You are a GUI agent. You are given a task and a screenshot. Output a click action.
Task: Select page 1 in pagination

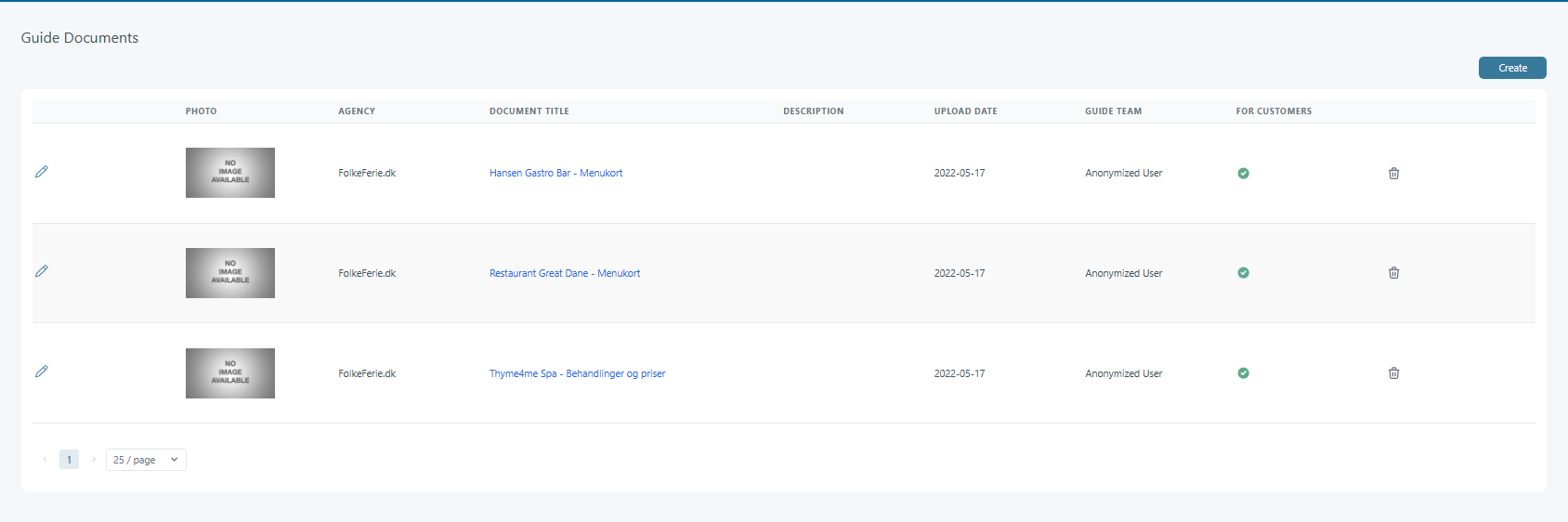(x=69, y=460)
